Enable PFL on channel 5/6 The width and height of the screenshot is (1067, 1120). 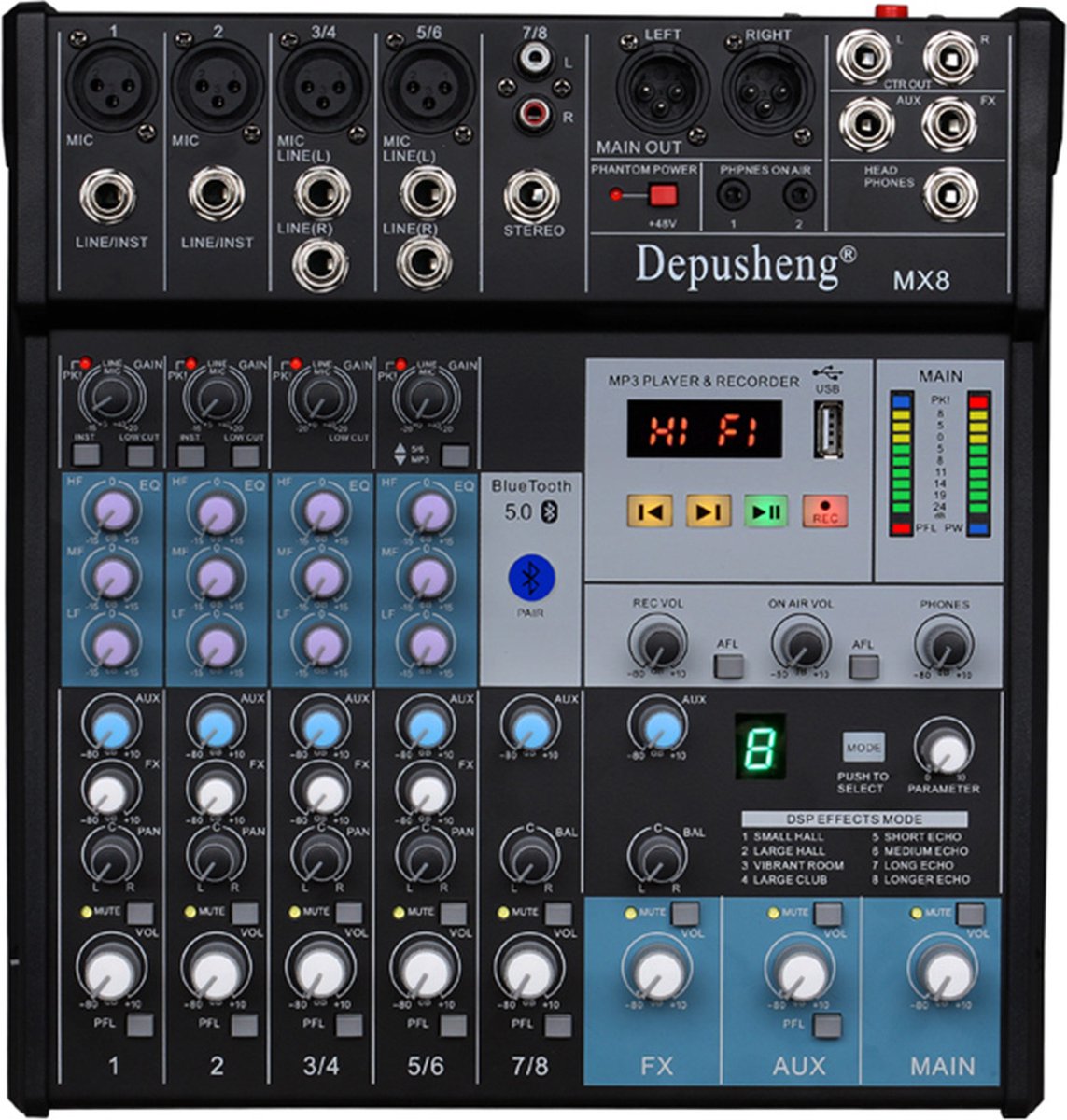tap(454, 1025)
